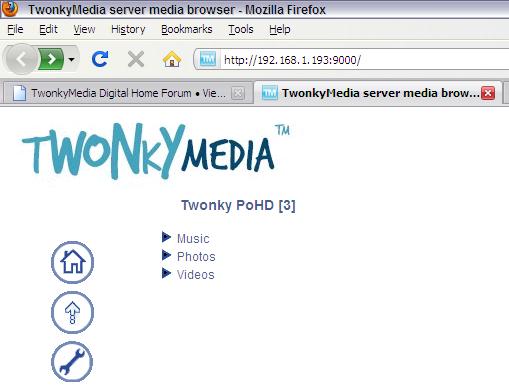
Task: Open the back/forward history dropdown arrow
Action: click(x=72, y=60)
